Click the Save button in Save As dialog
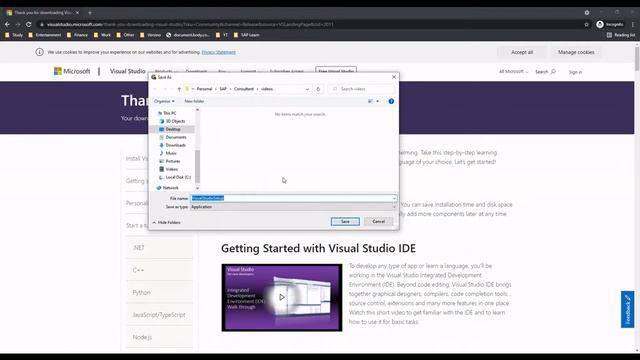This screenshot has width=640, height=360. click(345, 221)
